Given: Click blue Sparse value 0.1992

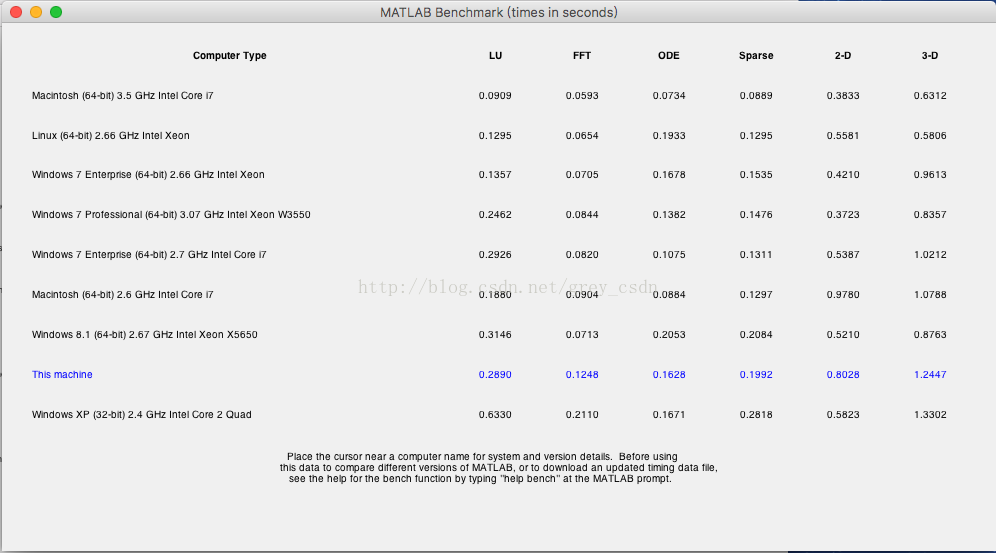Looking at the screenshot, I should [x=756, y=375].
